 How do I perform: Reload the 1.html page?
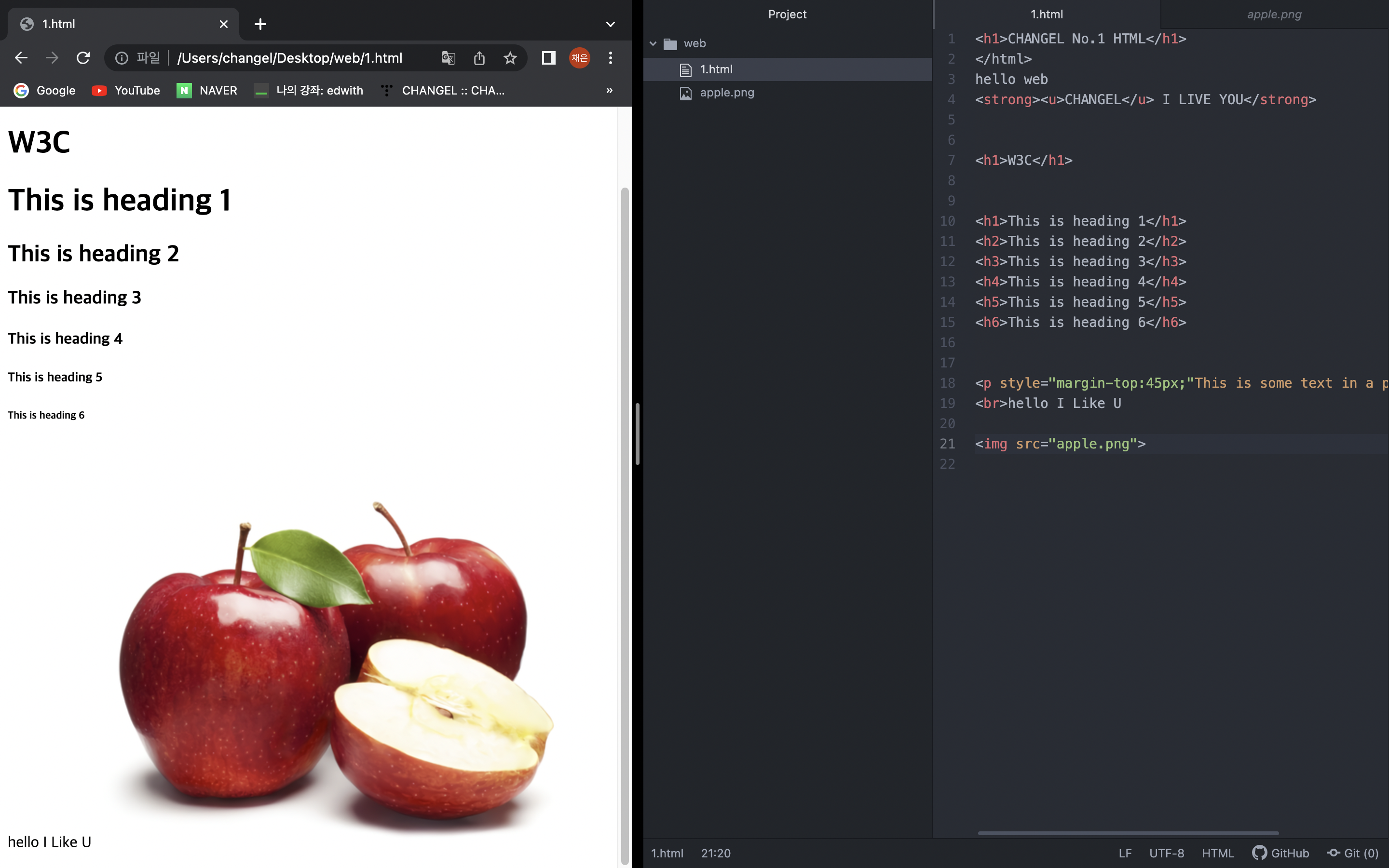83,58
